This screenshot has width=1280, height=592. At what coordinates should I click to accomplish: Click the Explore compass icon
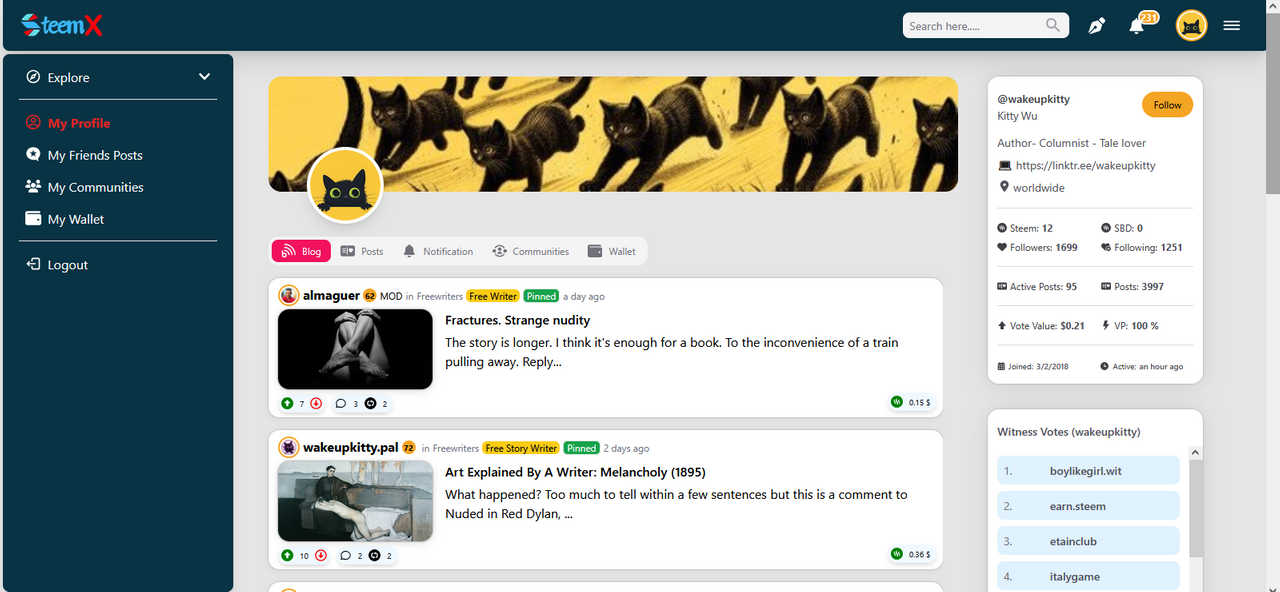(x=33, y=77)
